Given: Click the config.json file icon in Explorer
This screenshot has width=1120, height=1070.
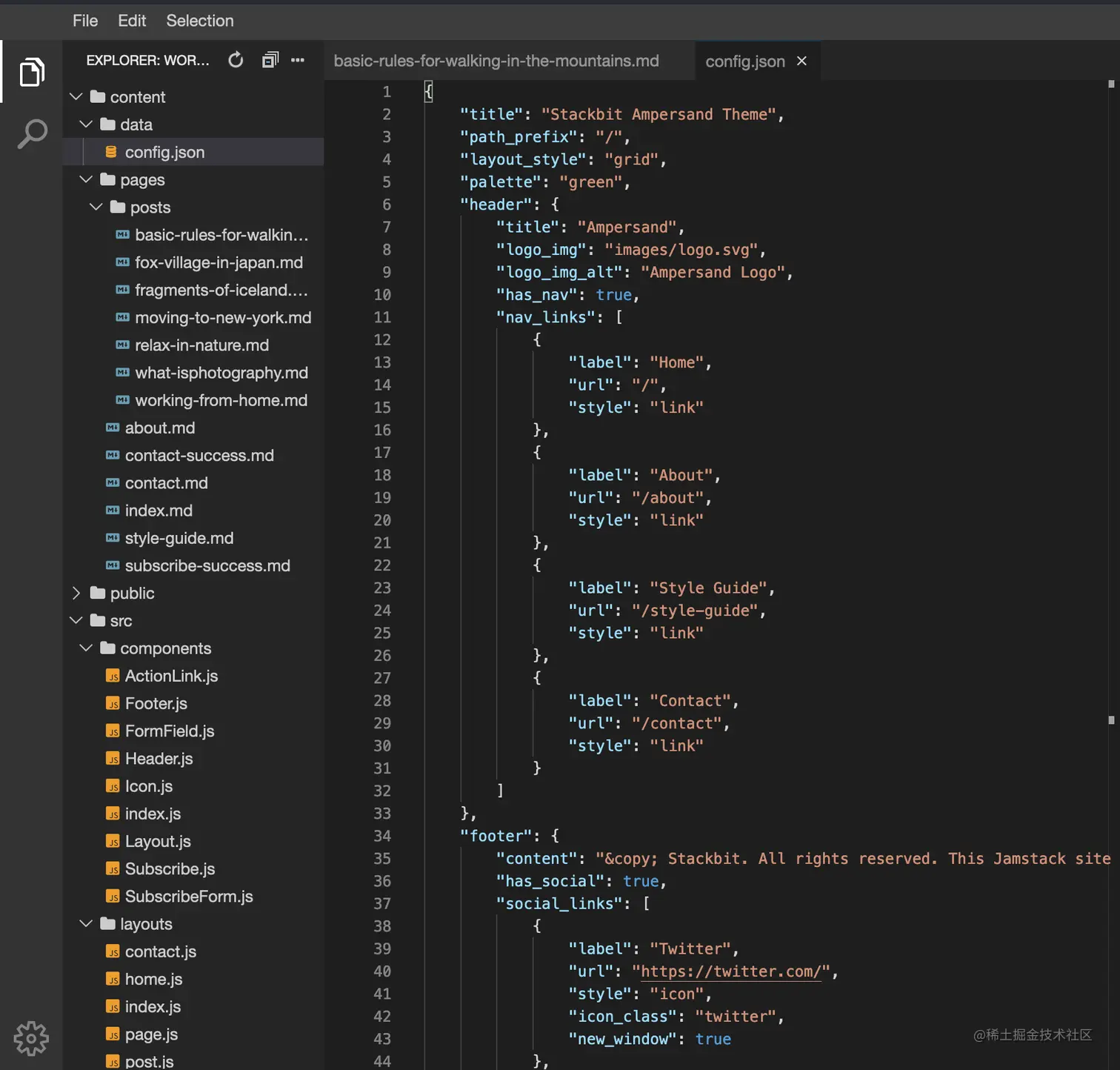Looking at the screenshot, I should [x=110, y=152].
